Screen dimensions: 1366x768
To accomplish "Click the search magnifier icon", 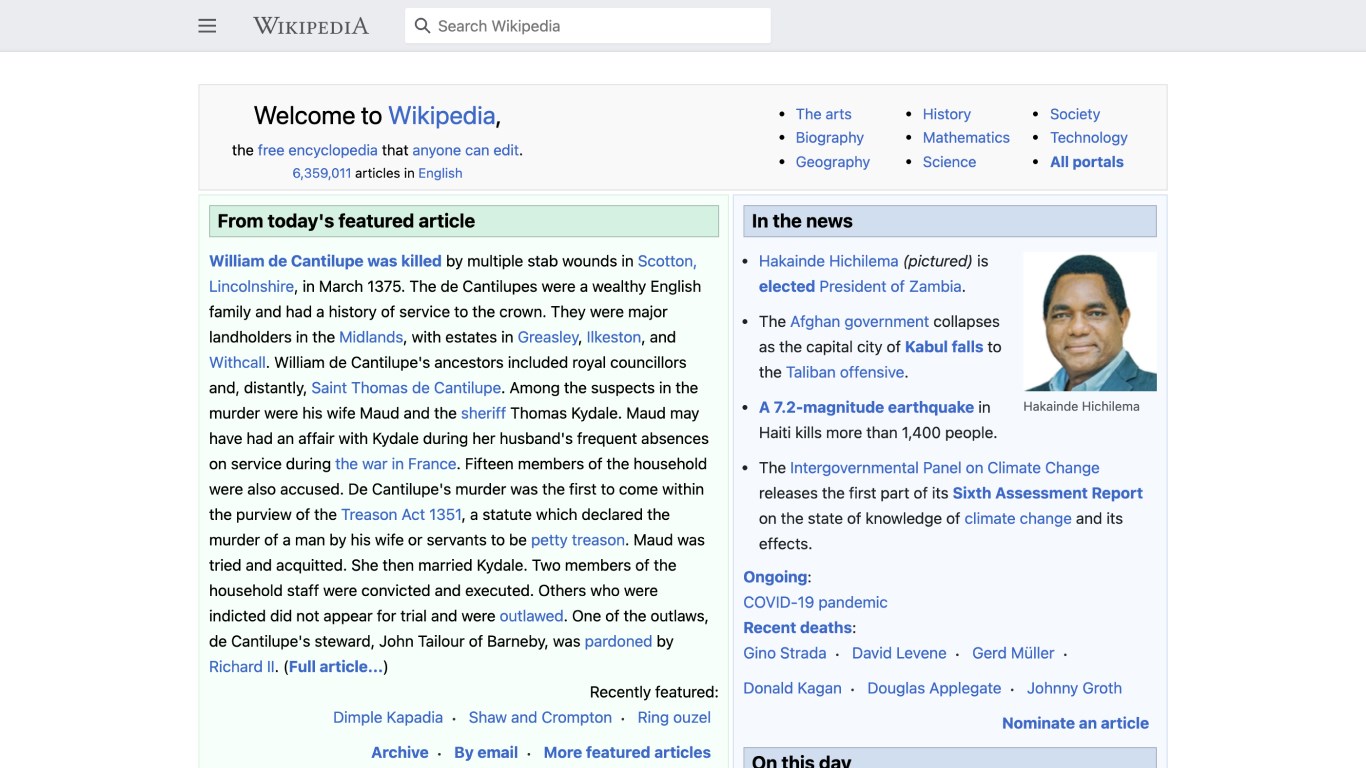I will point(422,26).
